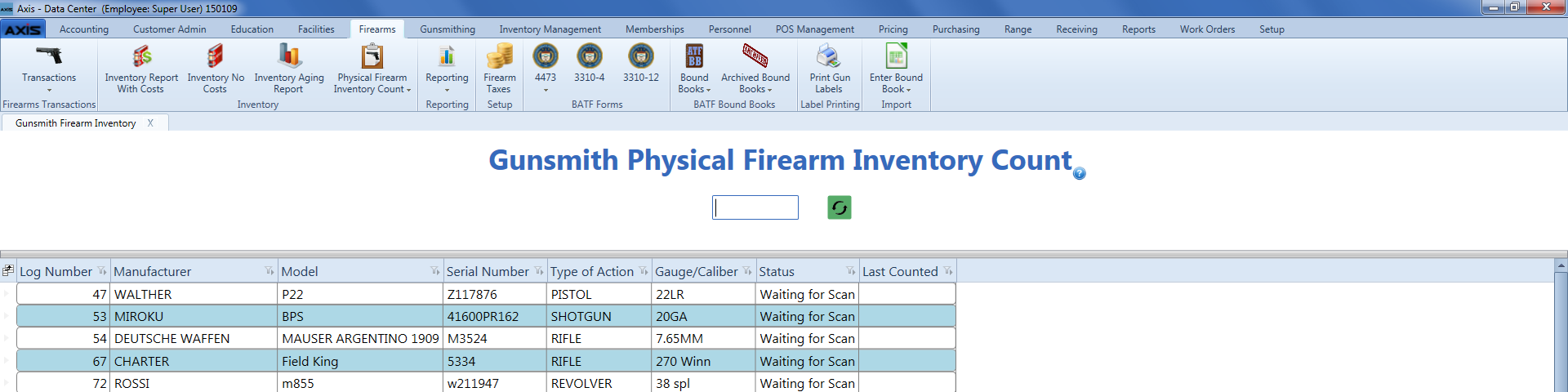Select the DEUTSCHE WAFFEN cell
This screenshot has height=392, width=1568.
click(194, 338)
